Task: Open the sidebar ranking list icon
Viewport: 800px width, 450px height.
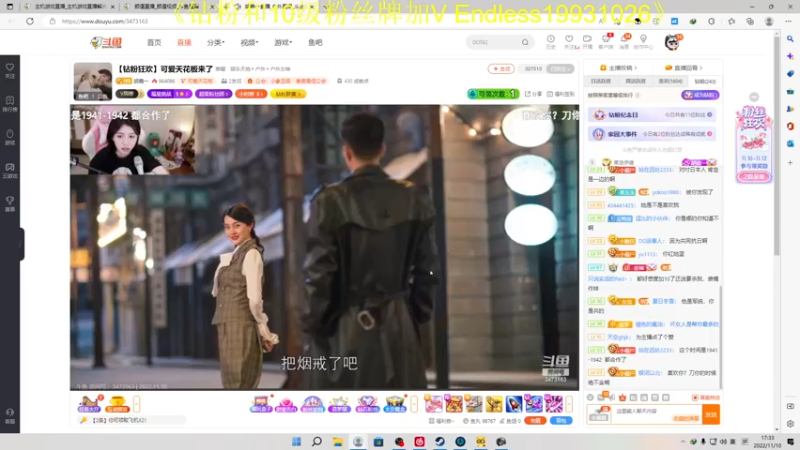Action: 10,104
